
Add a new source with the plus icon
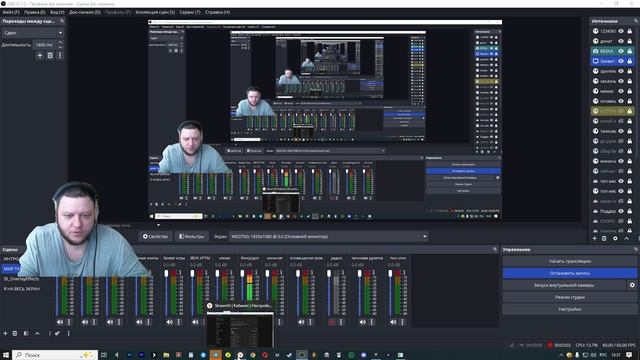(x=595, y=238)
